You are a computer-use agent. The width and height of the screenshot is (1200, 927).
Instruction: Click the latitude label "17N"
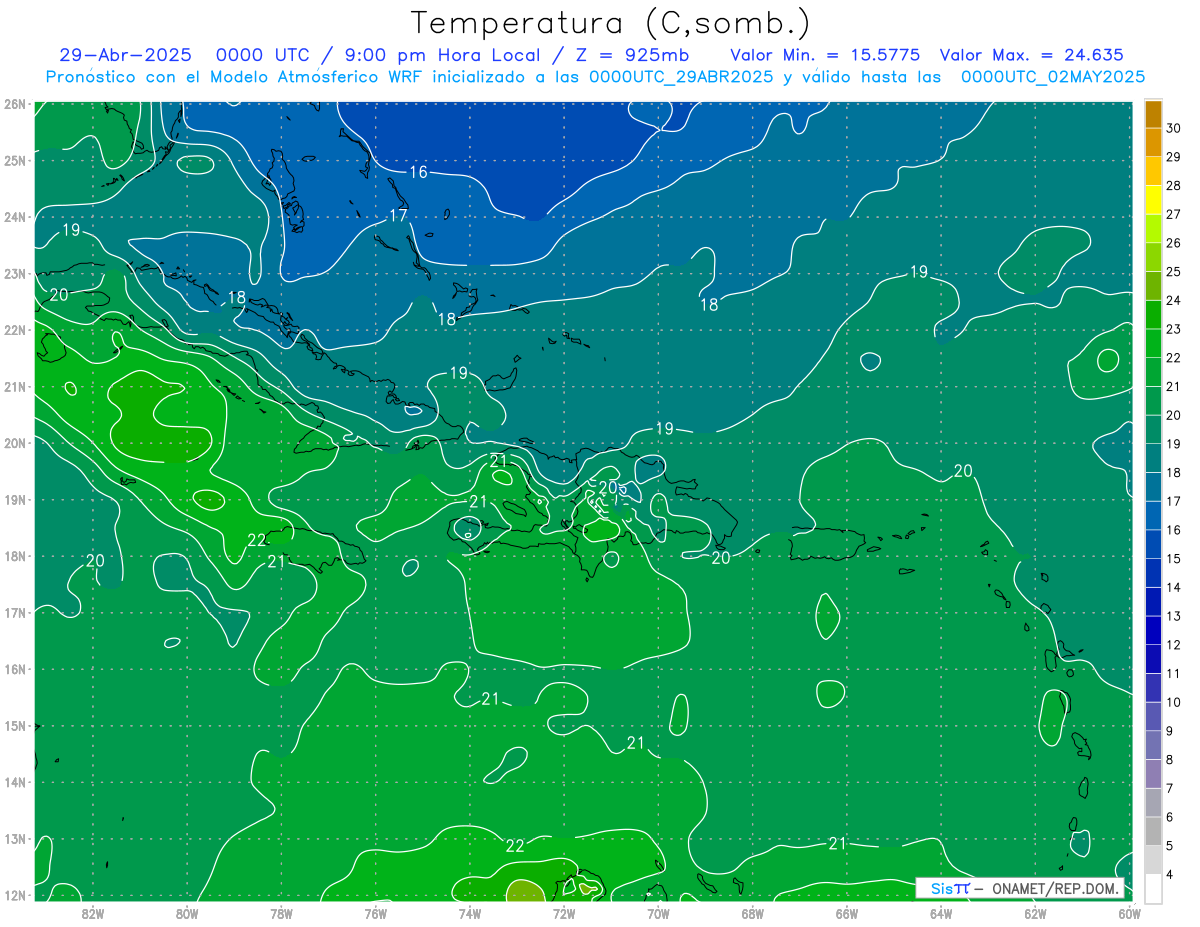click(14, 612)
